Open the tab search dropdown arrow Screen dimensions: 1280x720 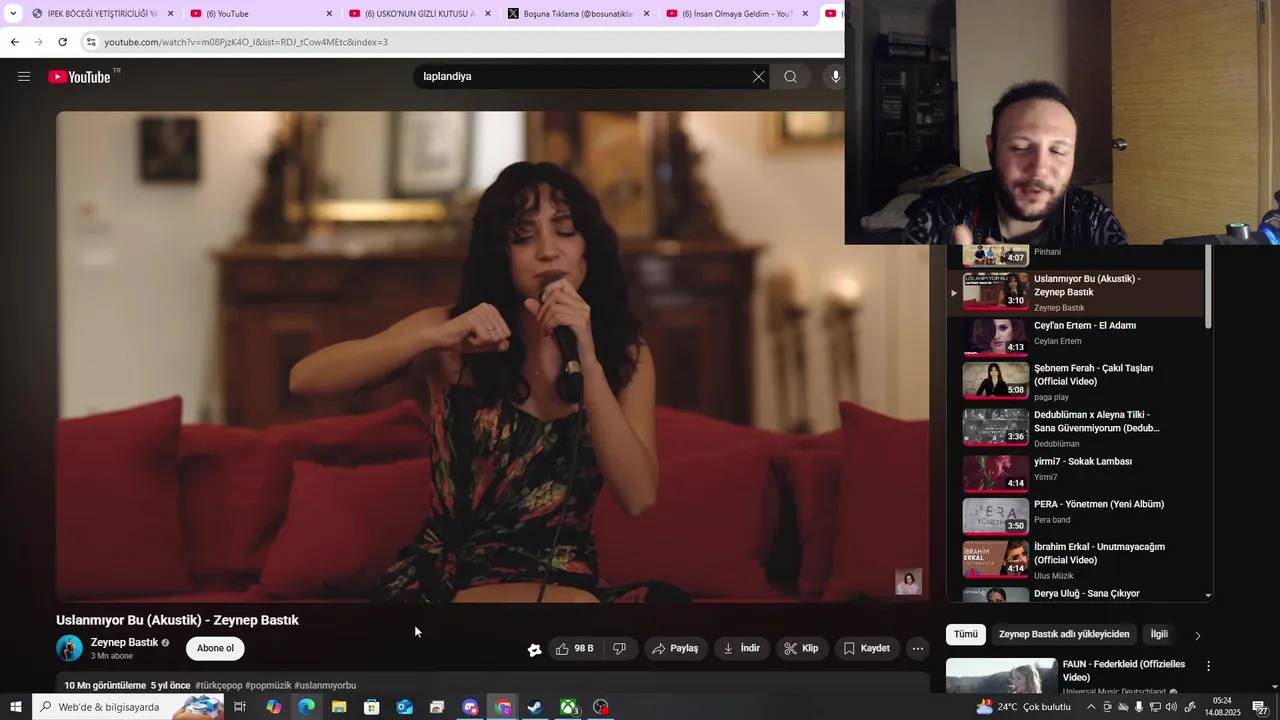pyautogui.click(x=13, y=14)
